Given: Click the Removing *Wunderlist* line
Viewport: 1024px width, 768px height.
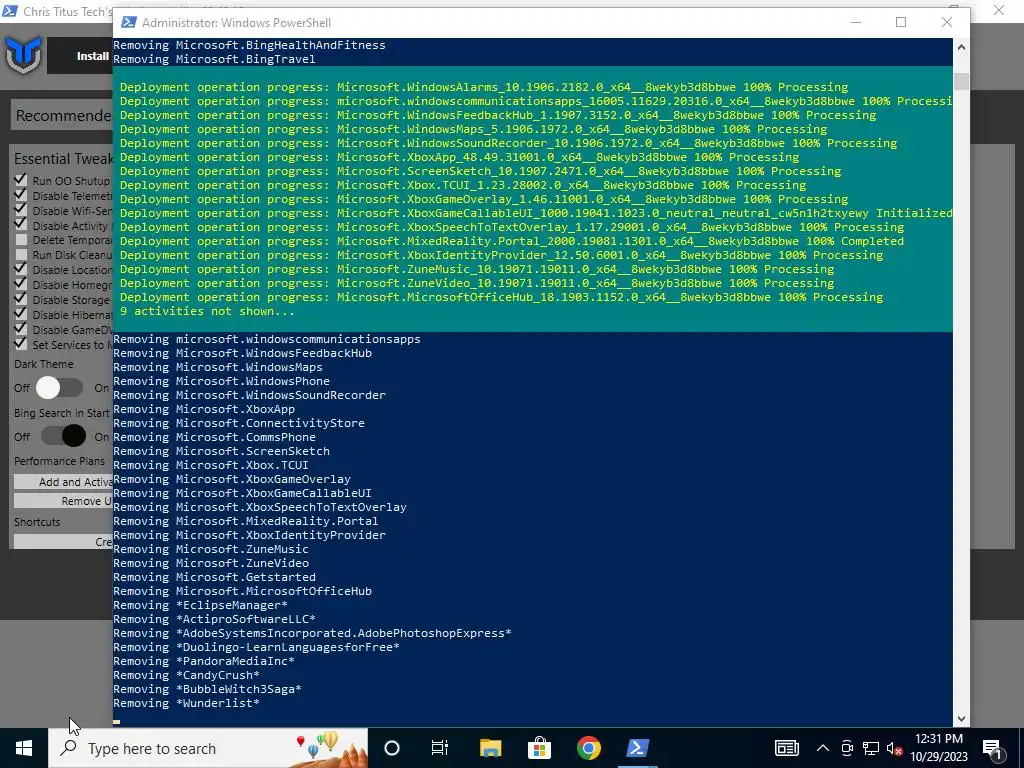Looking at the screenshot, I should pos(187,703).
